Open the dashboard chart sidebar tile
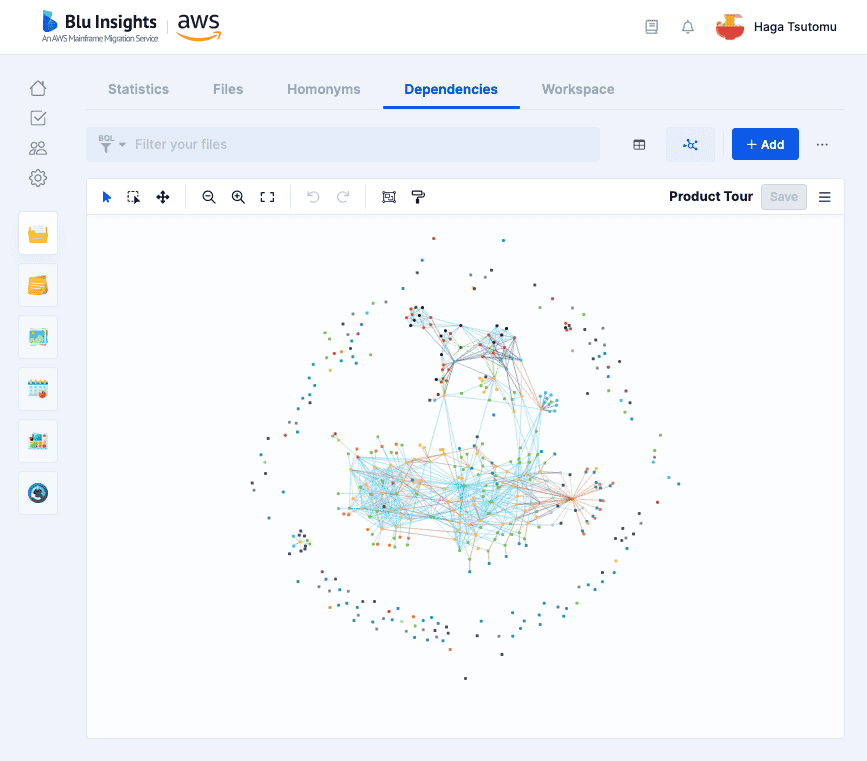 (x=38, y=441)
